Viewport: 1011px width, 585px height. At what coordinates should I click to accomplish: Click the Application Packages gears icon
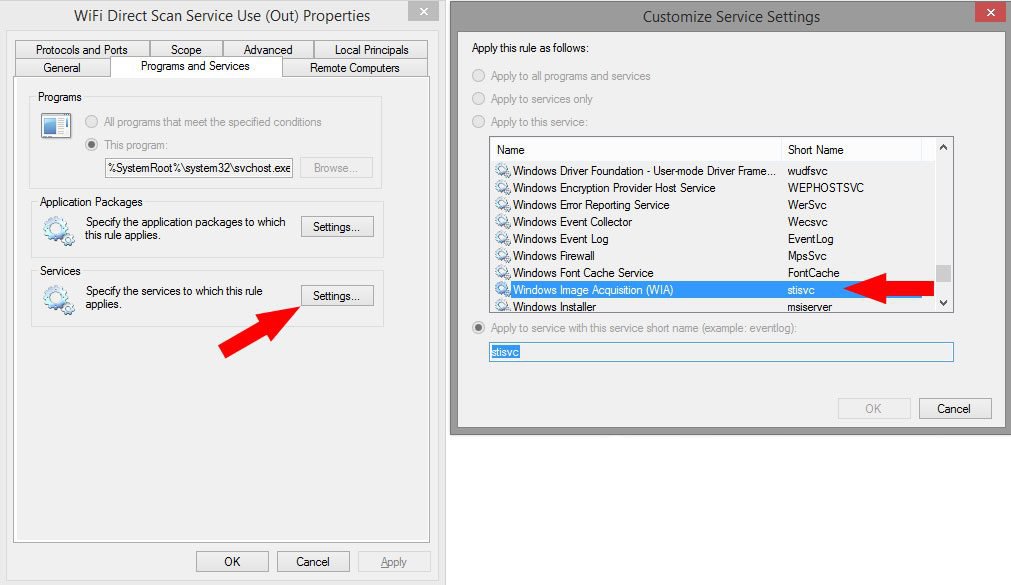click(x=58, y=231)
